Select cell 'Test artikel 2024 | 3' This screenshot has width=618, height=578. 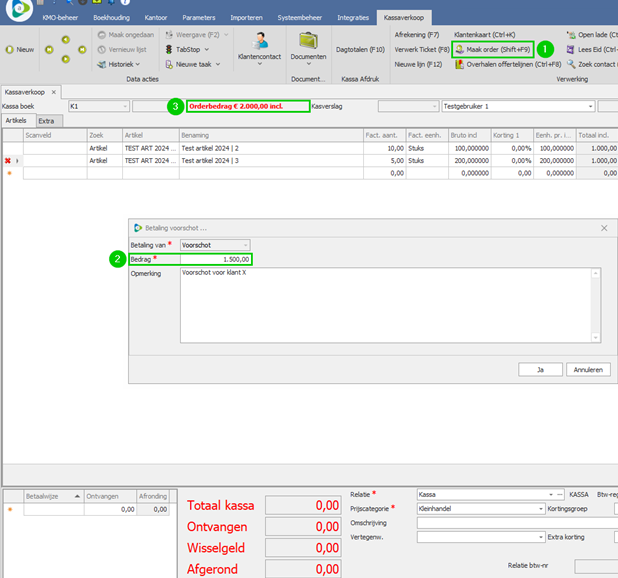[271, 161]
